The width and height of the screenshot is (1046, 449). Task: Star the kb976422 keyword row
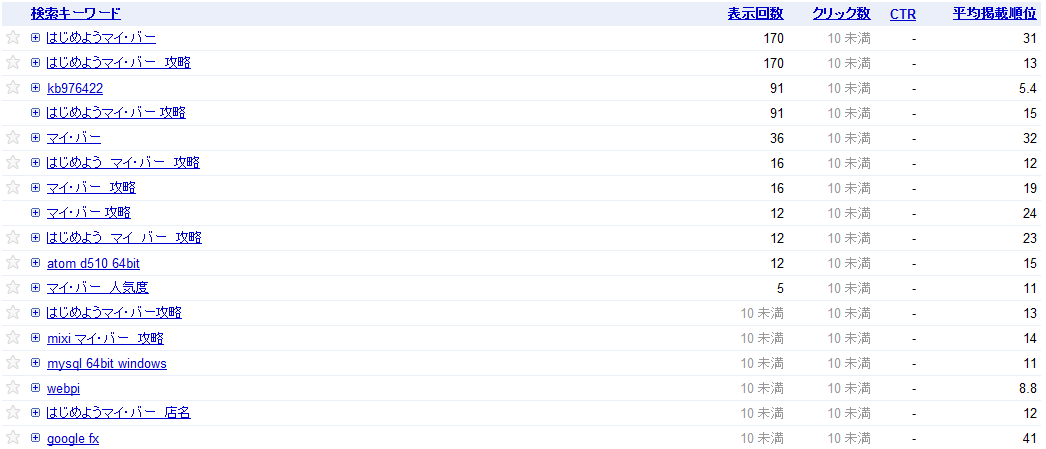click(13, 88)
